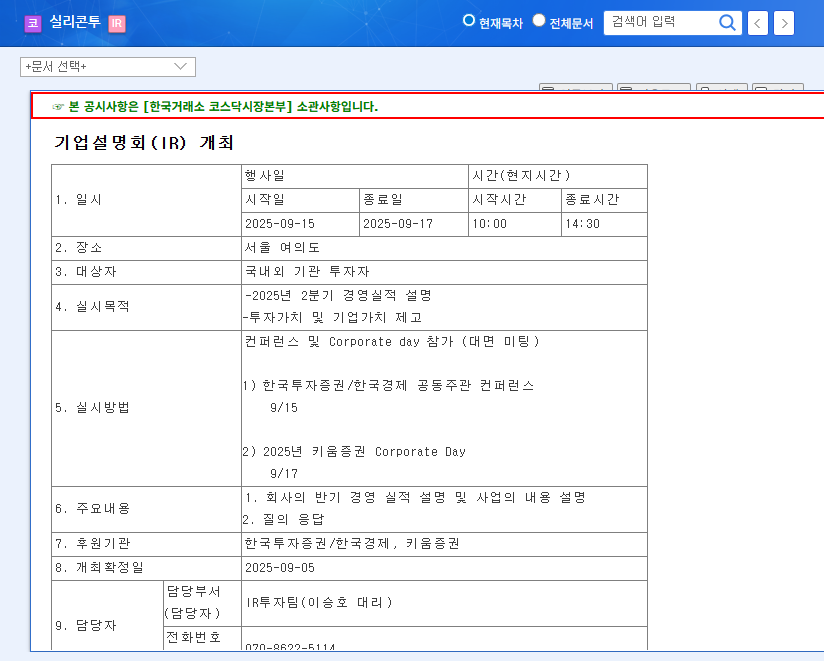Click the 회사의 반기 경영 실적 설명 line
This screenshot has width=824, height=661.
coord(415,498)
